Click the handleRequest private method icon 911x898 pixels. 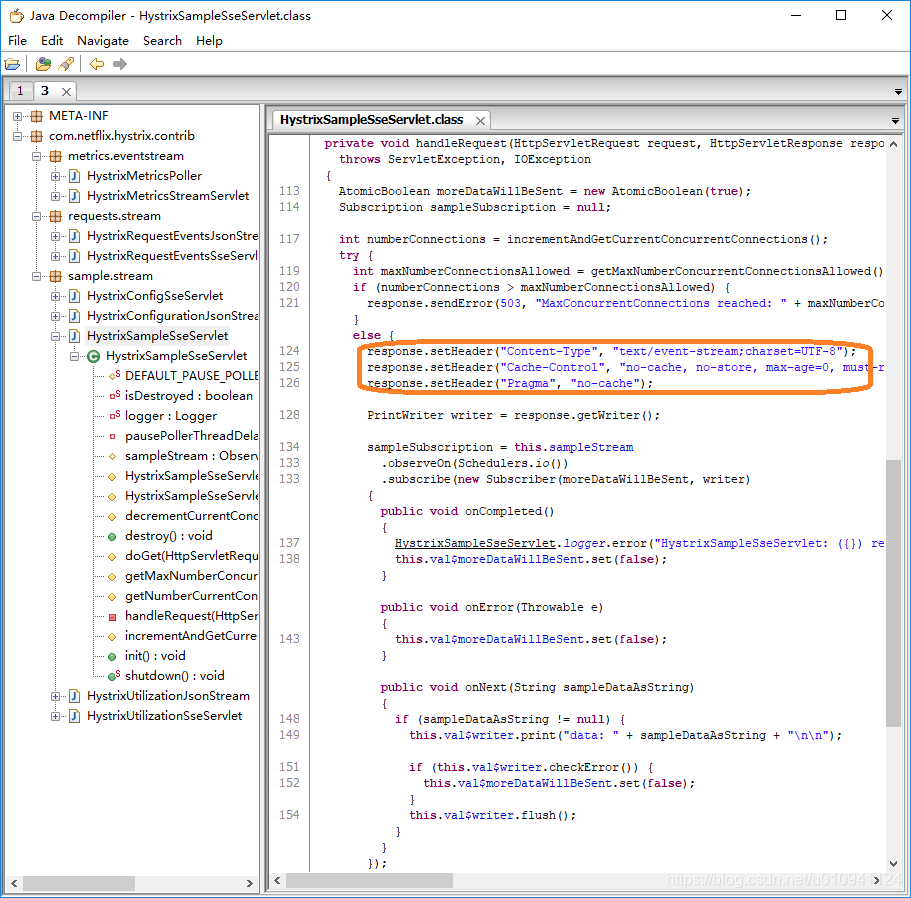(x=113, y=616)
